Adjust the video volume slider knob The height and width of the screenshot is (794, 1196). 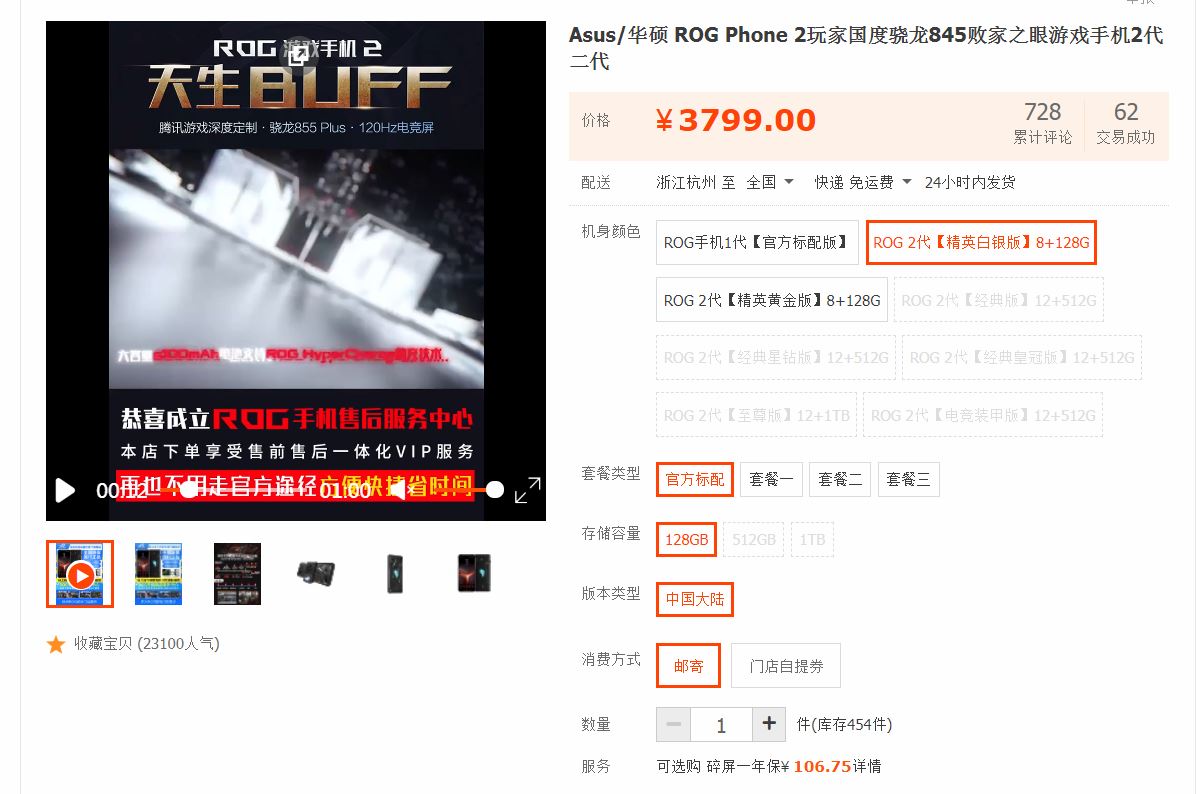click(494, 490)
